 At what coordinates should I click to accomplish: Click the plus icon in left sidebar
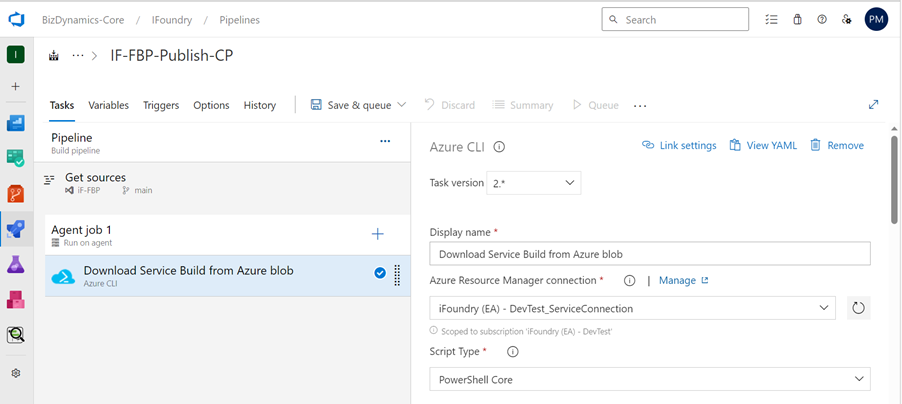(16, 86)
